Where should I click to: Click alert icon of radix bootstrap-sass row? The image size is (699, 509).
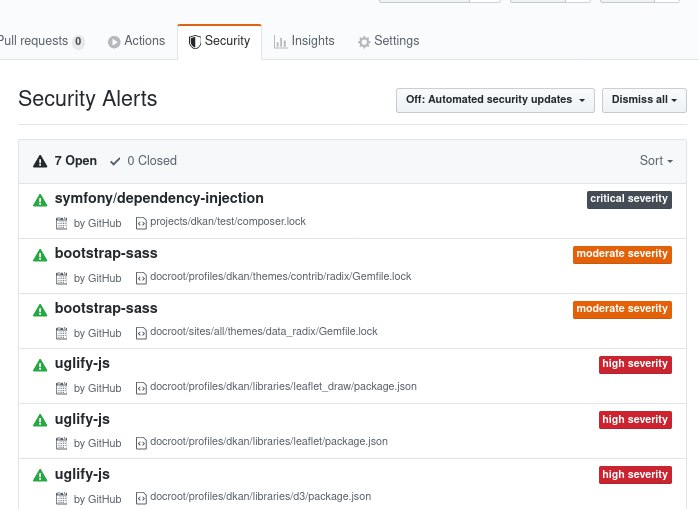coord(40,255)
